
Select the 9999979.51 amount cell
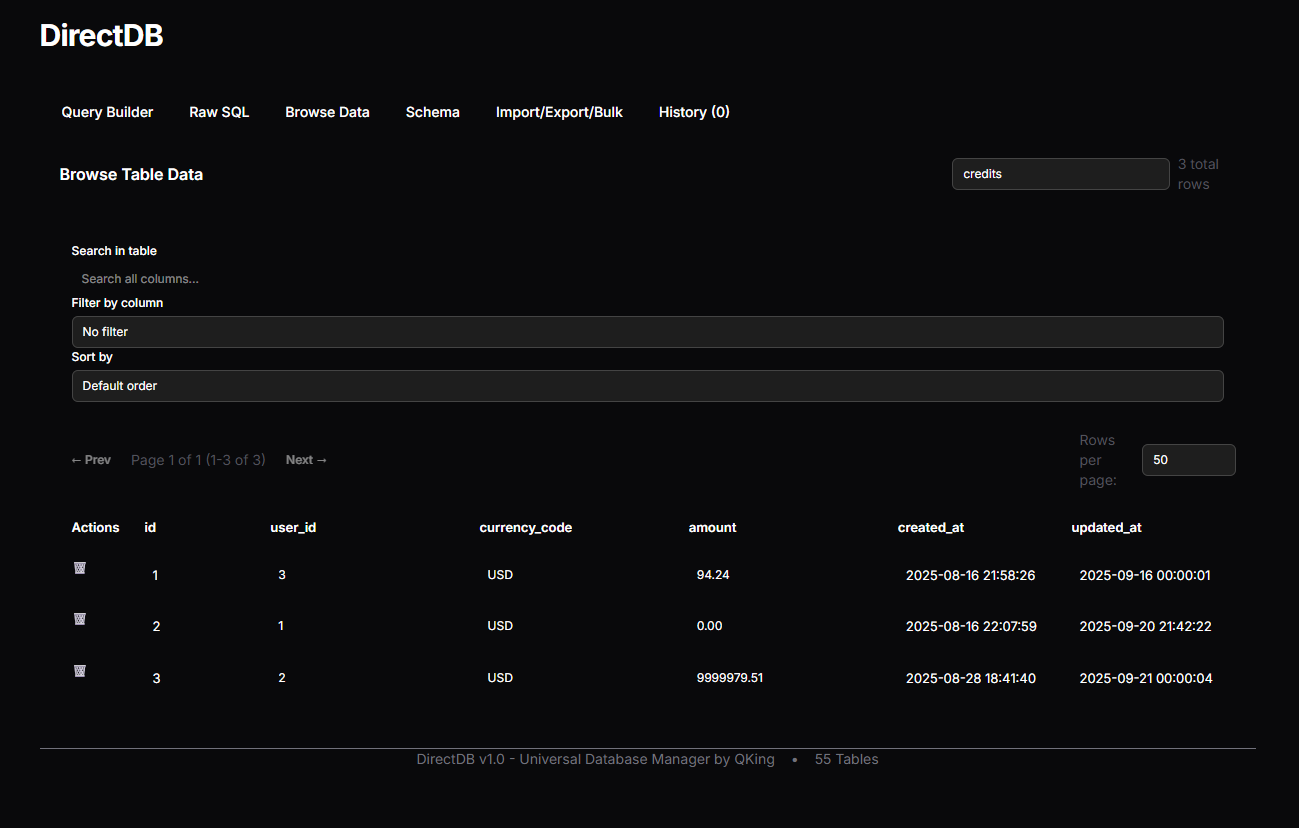(730, 678)
